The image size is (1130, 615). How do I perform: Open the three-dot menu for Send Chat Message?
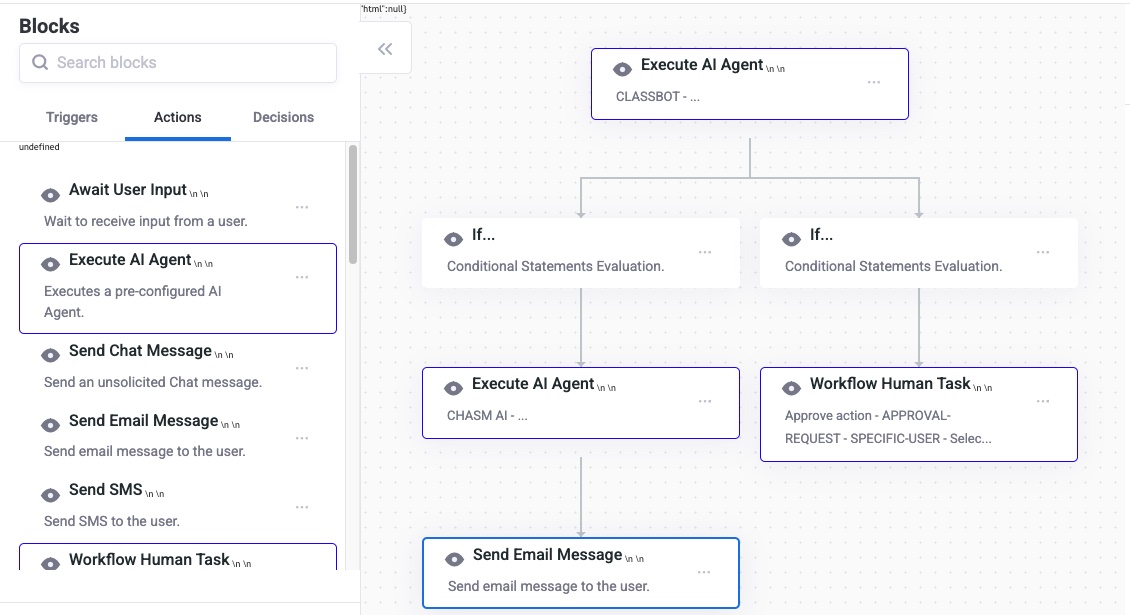pyautogui.click(x=302, y=368)
